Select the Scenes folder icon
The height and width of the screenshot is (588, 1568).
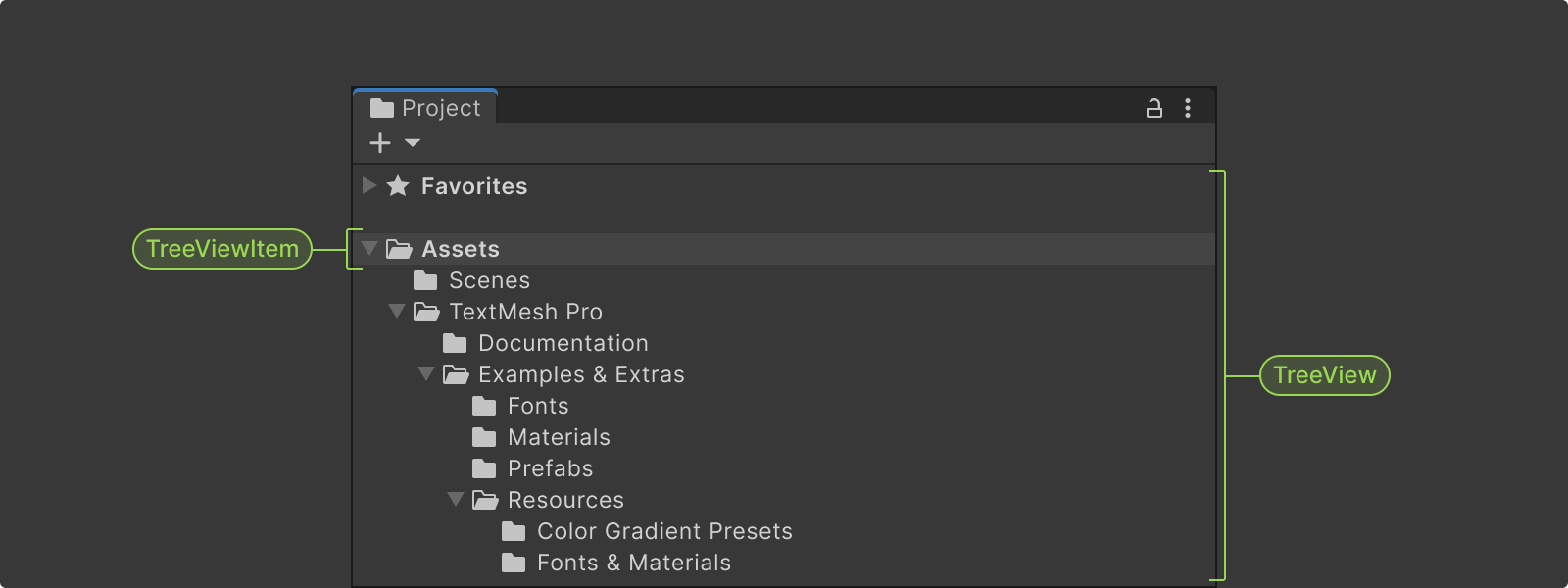[425, 281]
